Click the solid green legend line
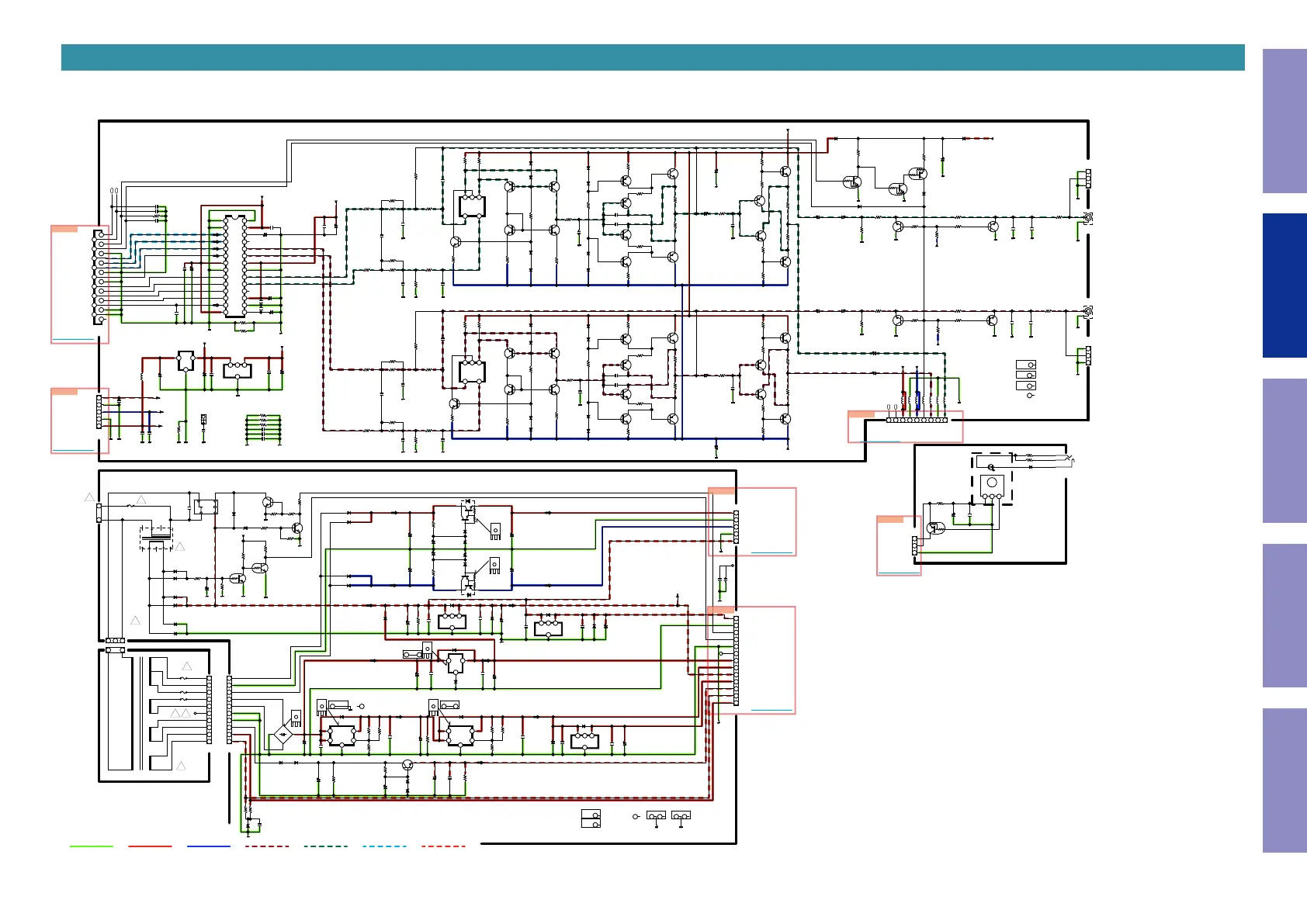 [92, 846]
